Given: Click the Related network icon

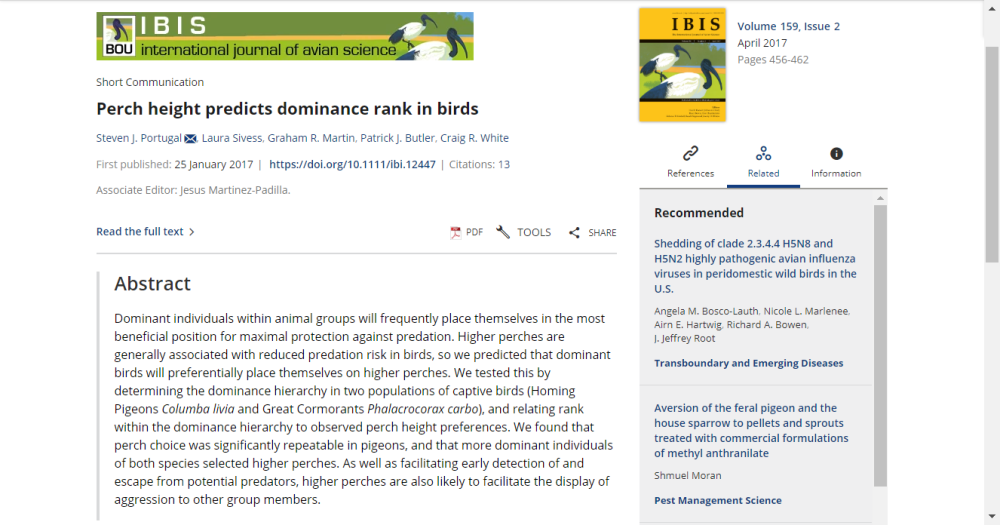Looking at the screenshot, I should tap(763, 153).
